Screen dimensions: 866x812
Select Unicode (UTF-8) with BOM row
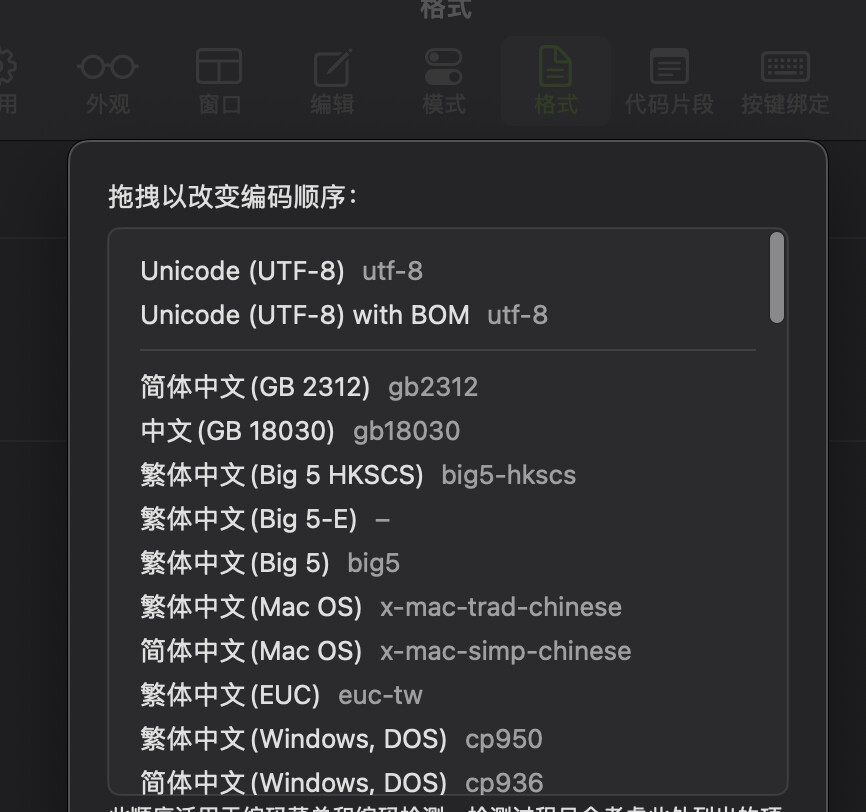point(448,315)
